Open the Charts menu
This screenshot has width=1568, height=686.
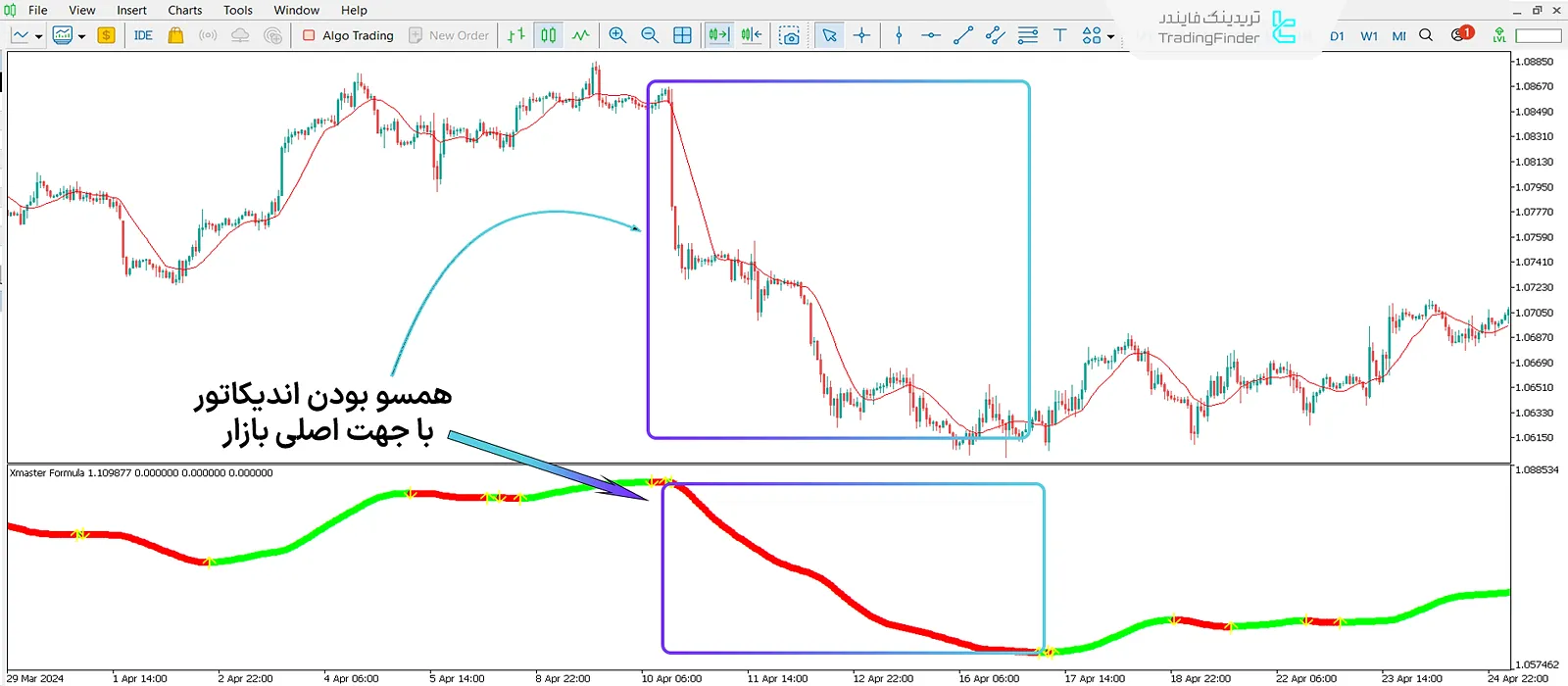coord(184,10)
